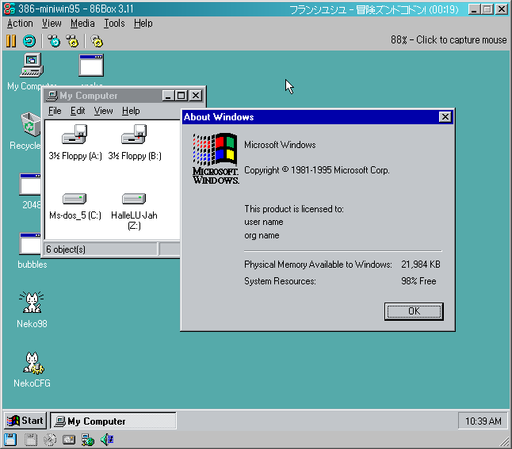Close the About Windows dialog
The image size is (512, 449).
click(x=445, y=117)
